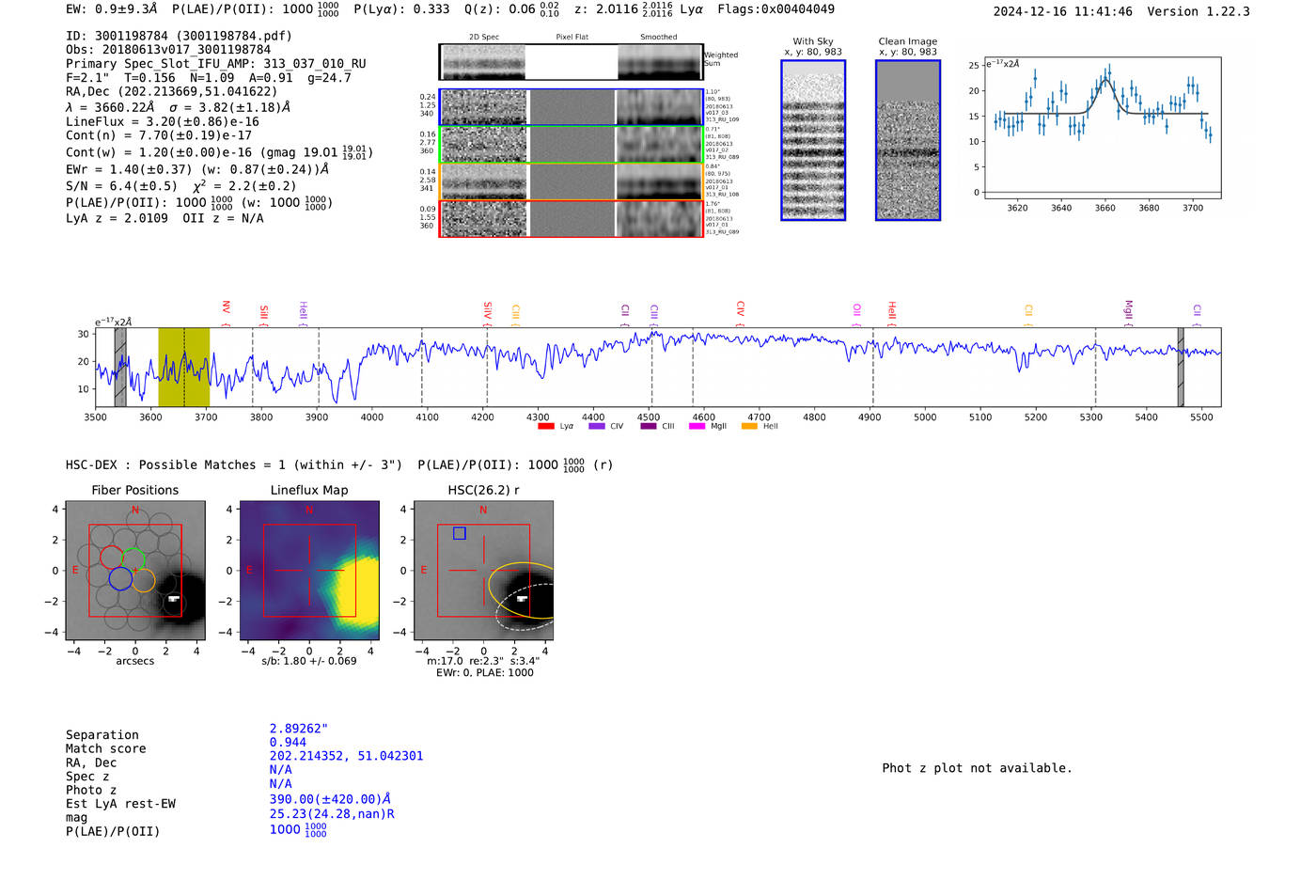Image resolution: width=1316 pixels, height=896 pixels.
Task: Open the With Sky image thumbnail
Action: pos(813,140)
